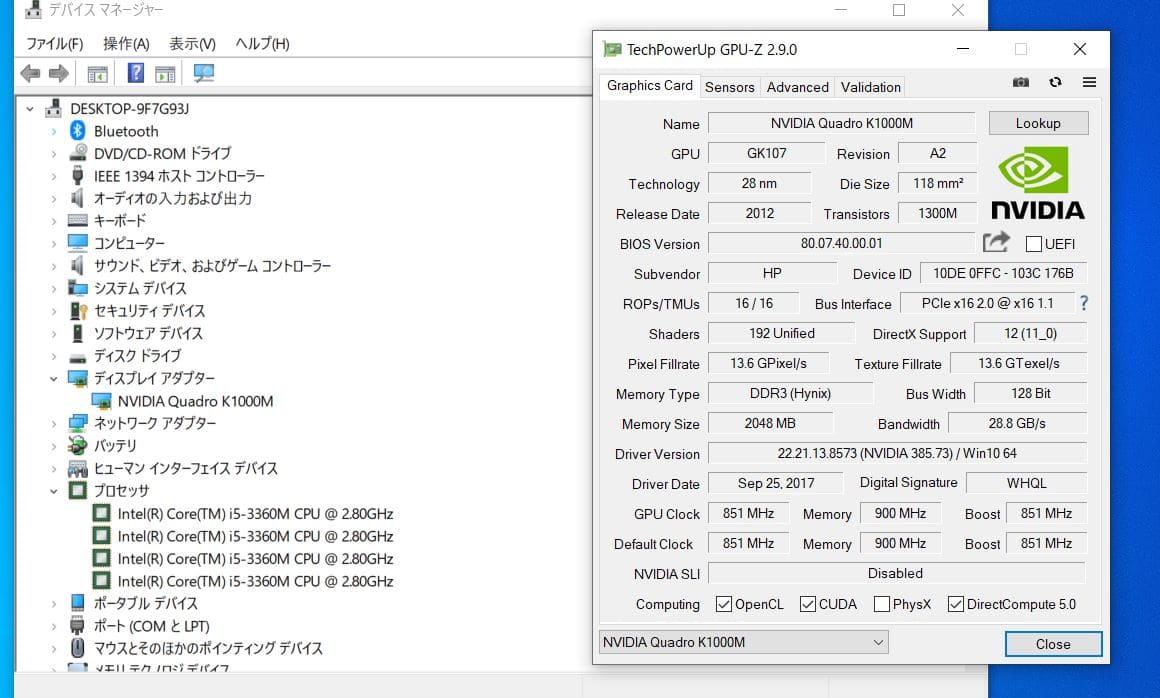Switch to the Advanced tab
This screenshot has width=1160, height=698.
(x=798, y=87)
